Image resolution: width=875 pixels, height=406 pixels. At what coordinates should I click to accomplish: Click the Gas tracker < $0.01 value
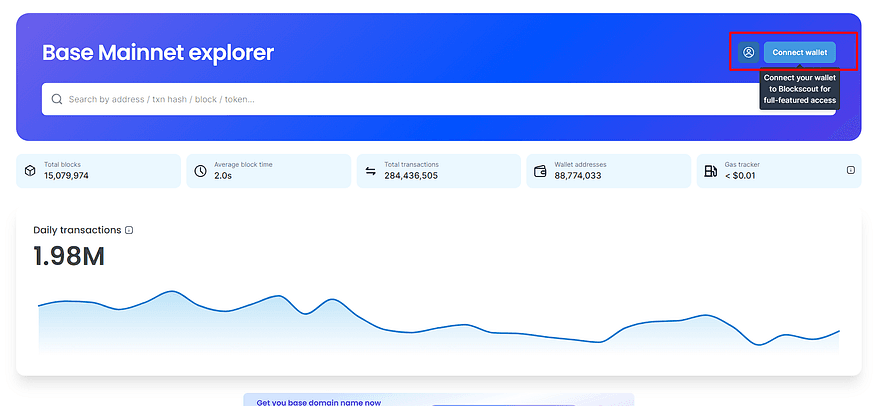click(x=741, y=176)
